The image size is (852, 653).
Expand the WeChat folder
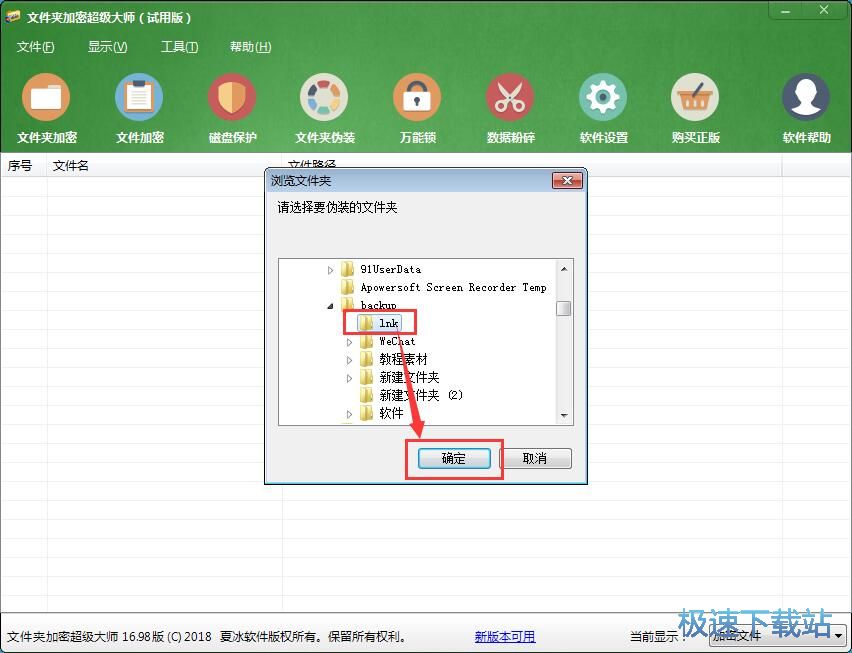coord(349,342)
